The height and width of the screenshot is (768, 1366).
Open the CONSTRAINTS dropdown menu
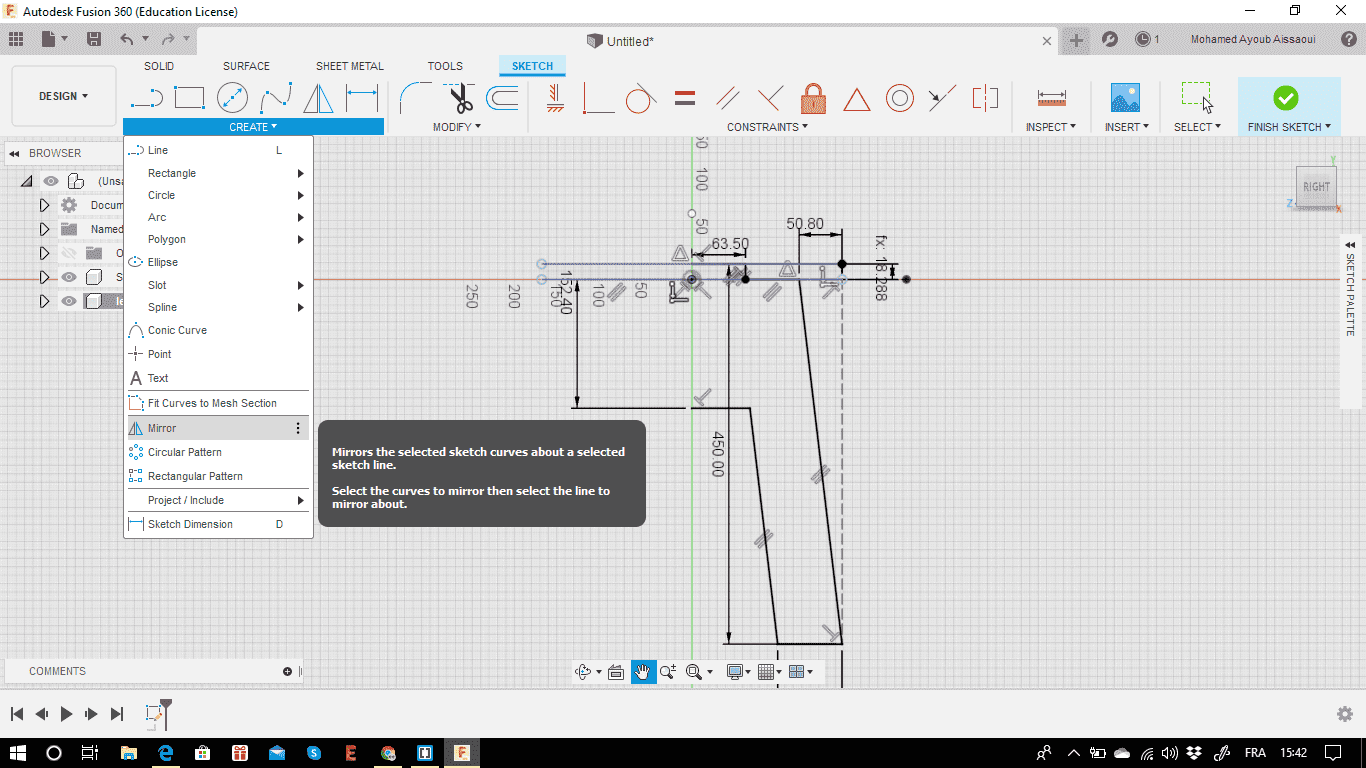point(767,127)
